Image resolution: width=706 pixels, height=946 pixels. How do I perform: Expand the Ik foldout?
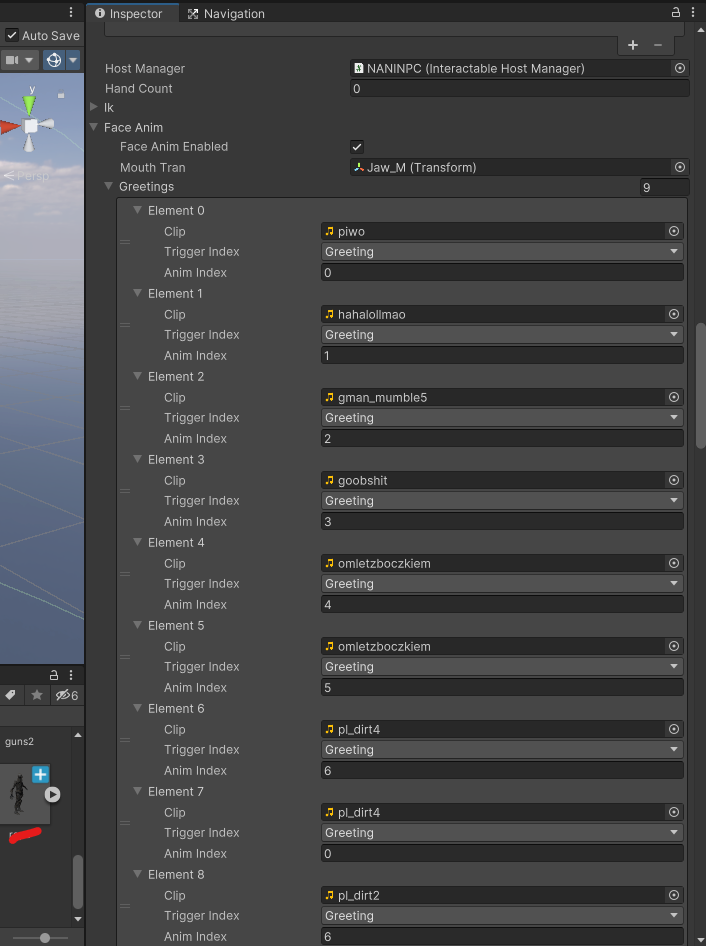click(x=94, y=107)
